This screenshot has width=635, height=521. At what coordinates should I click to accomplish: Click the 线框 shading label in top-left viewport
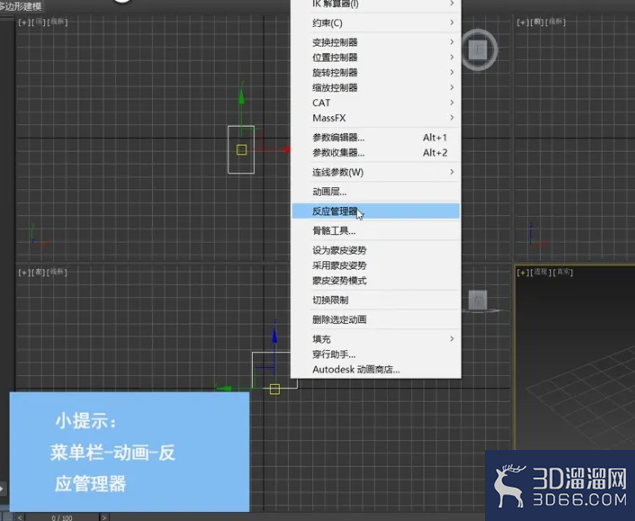point(58,22)
